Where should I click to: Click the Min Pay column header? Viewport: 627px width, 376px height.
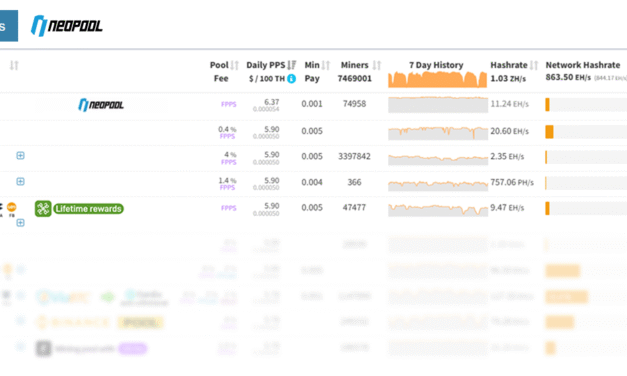pyautogui.click(x=312, y=72)
